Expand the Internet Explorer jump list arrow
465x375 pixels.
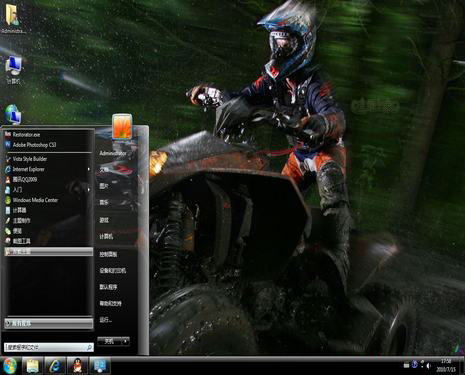[89, 169]
